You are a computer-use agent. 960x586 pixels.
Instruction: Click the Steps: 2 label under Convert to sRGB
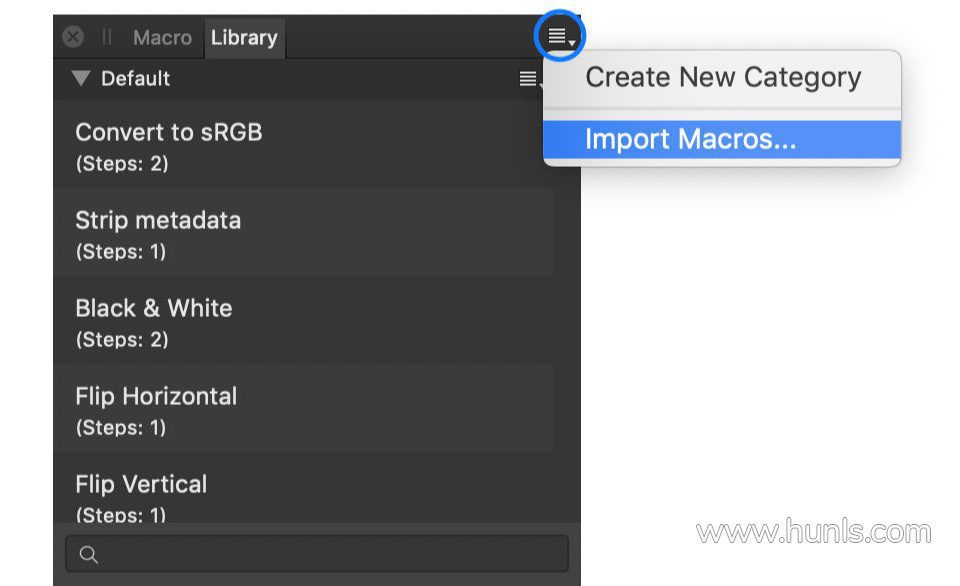pyautogui.click(x=121, y=164)
